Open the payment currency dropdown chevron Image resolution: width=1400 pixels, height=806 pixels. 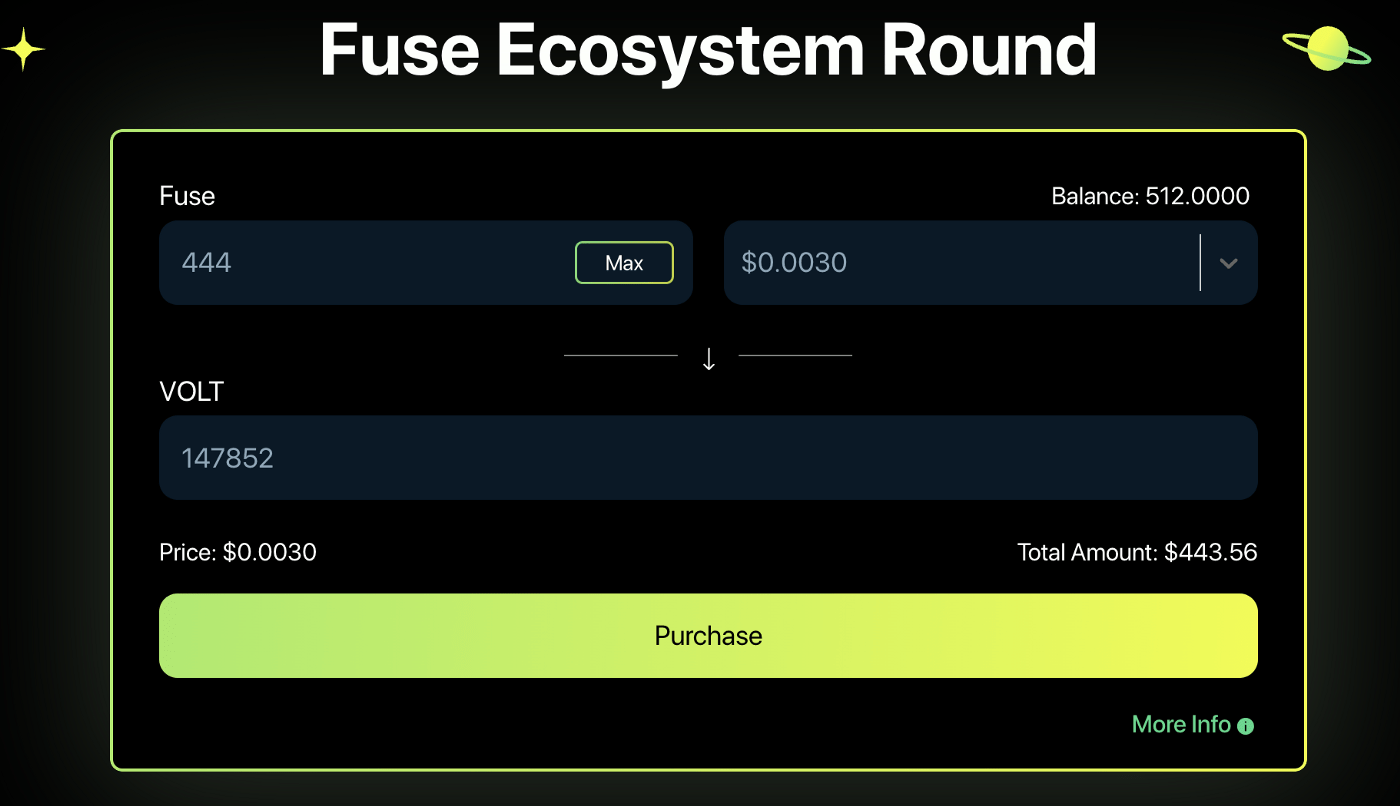pos(1229,263)
